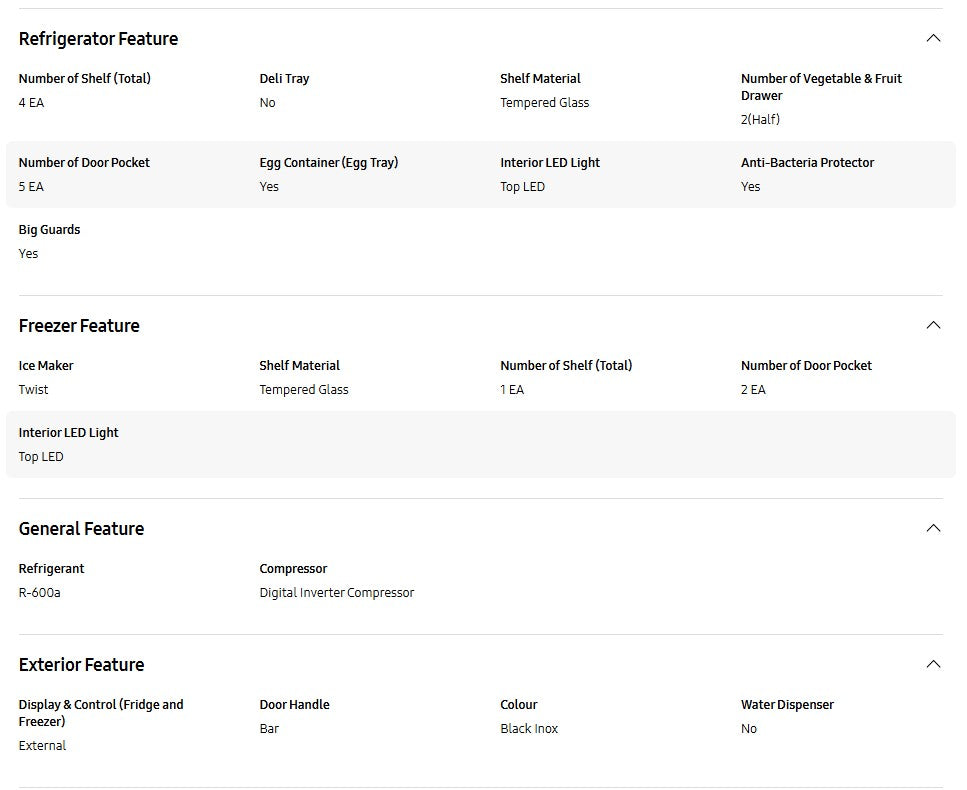Click the Number of Vegetable & Fruit Drawer label
Screen dimensions: 967x790
tap(821, 87)
